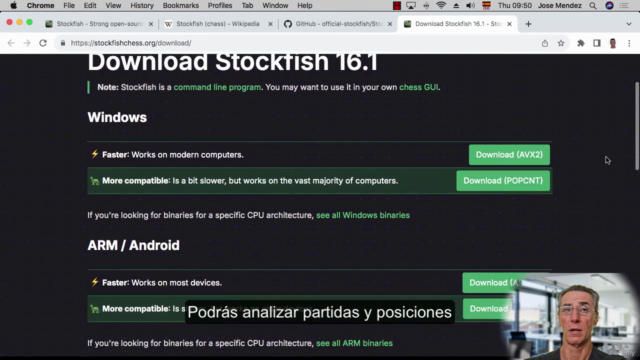Open the command line program link

pyautogui.click(x=217, y=87)
